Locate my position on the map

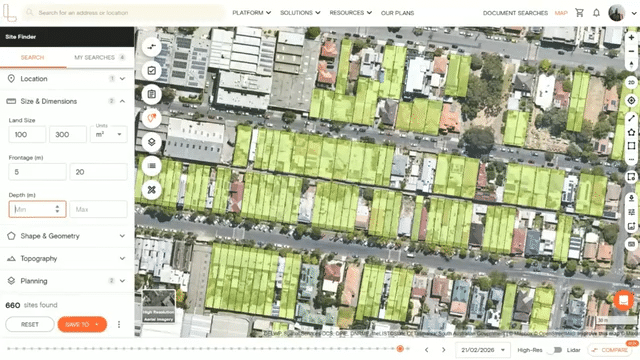point(631,100)
